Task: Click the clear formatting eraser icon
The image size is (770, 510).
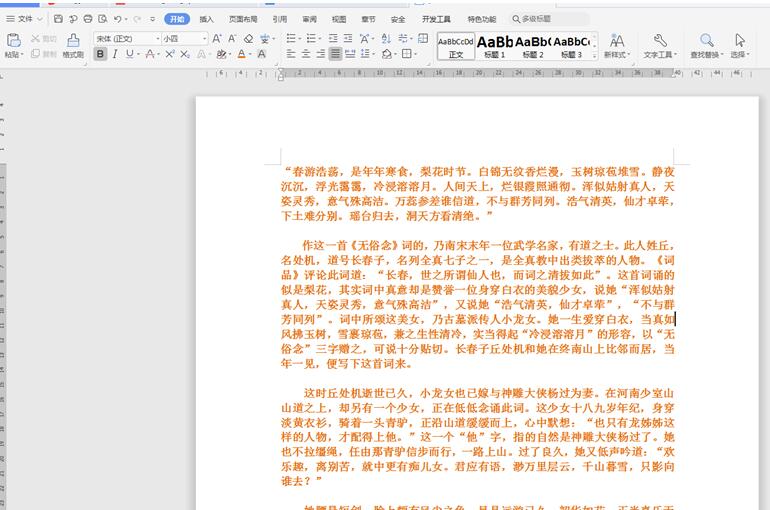Action: 247,39
